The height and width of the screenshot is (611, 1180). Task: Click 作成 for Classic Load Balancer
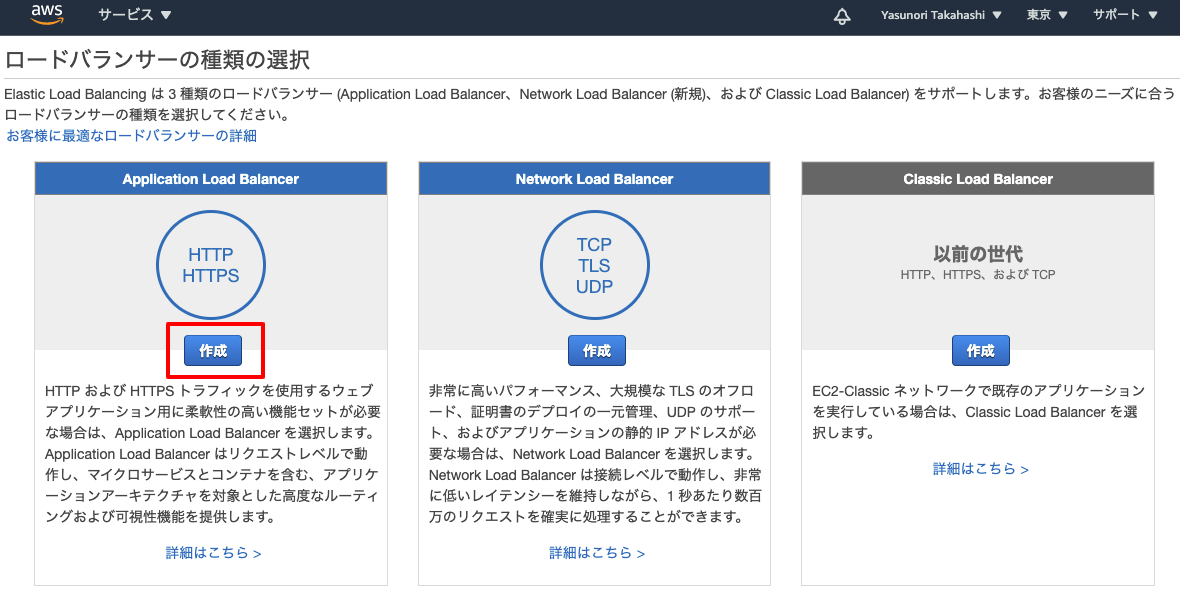pos(981,351)
